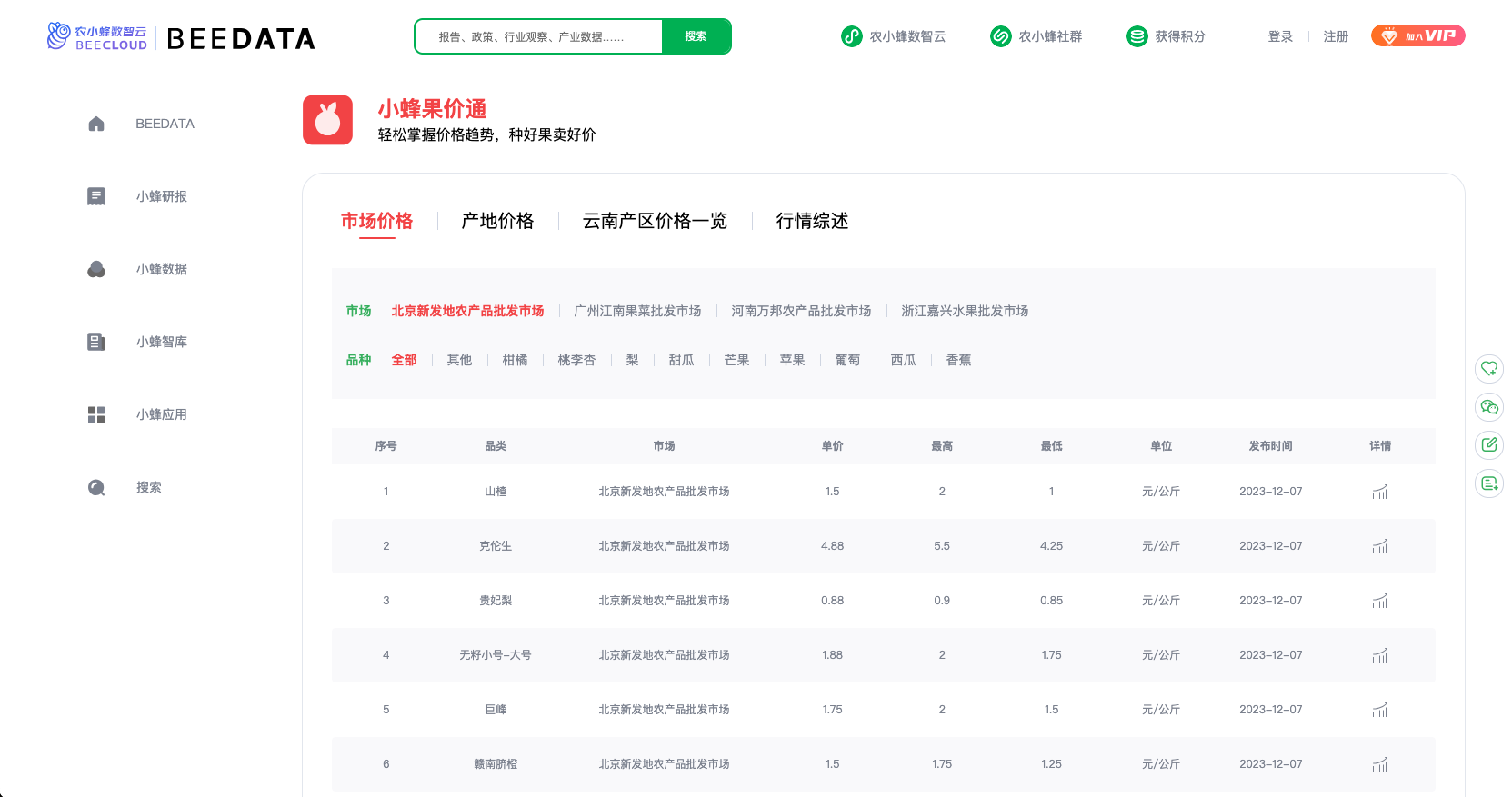
Task: View trend chart icon for 克伦生 row
Action: pos(1379,546)
